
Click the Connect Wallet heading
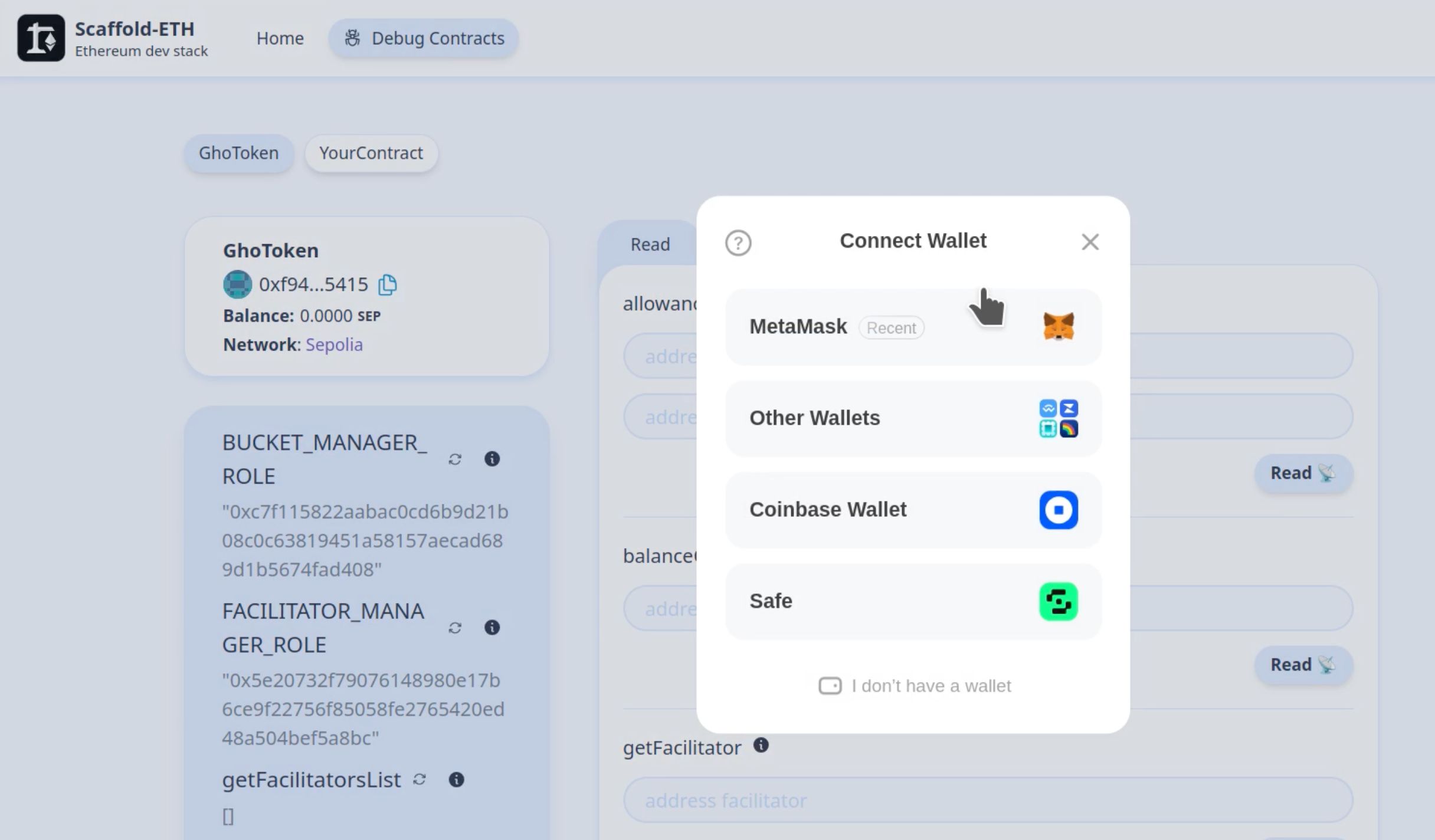pos(913,241)
